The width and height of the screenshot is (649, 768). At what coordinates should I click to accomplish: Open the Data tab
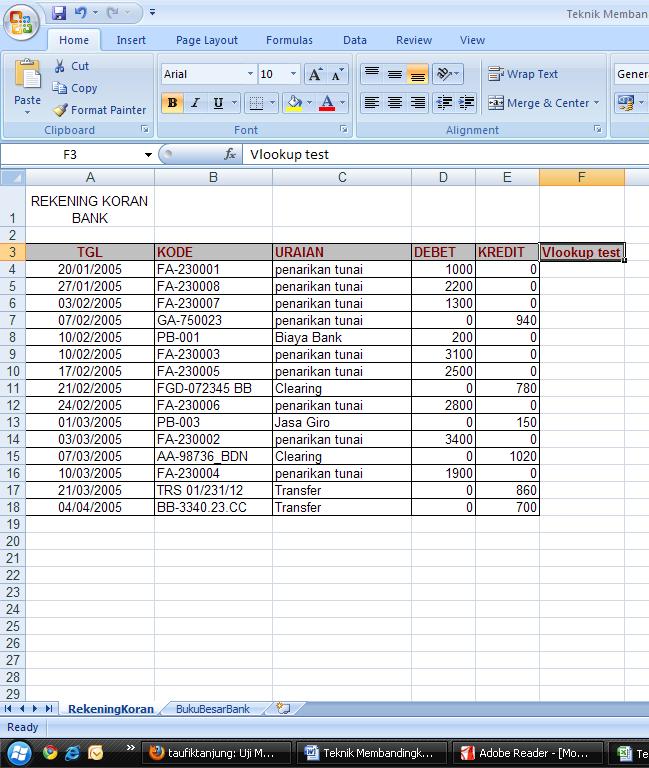coord(355,40)
